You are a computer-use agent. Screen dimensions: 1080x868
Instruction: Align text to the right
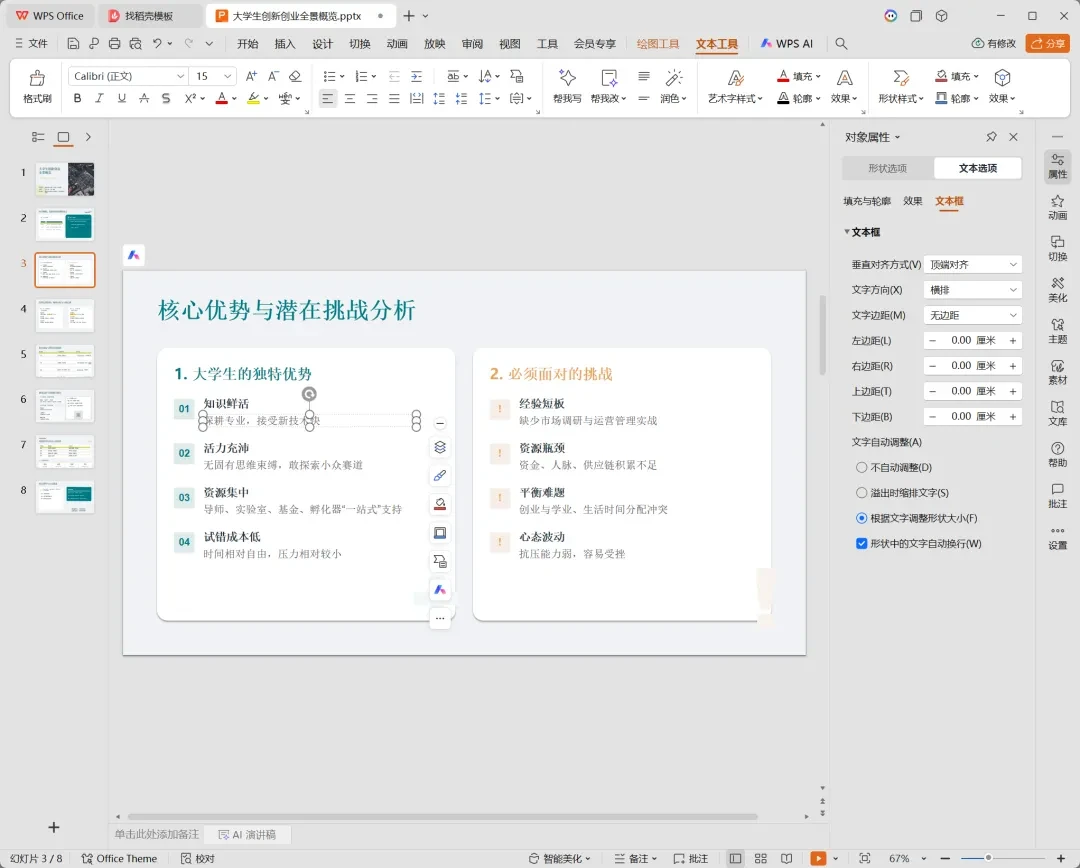coord(372,99)
